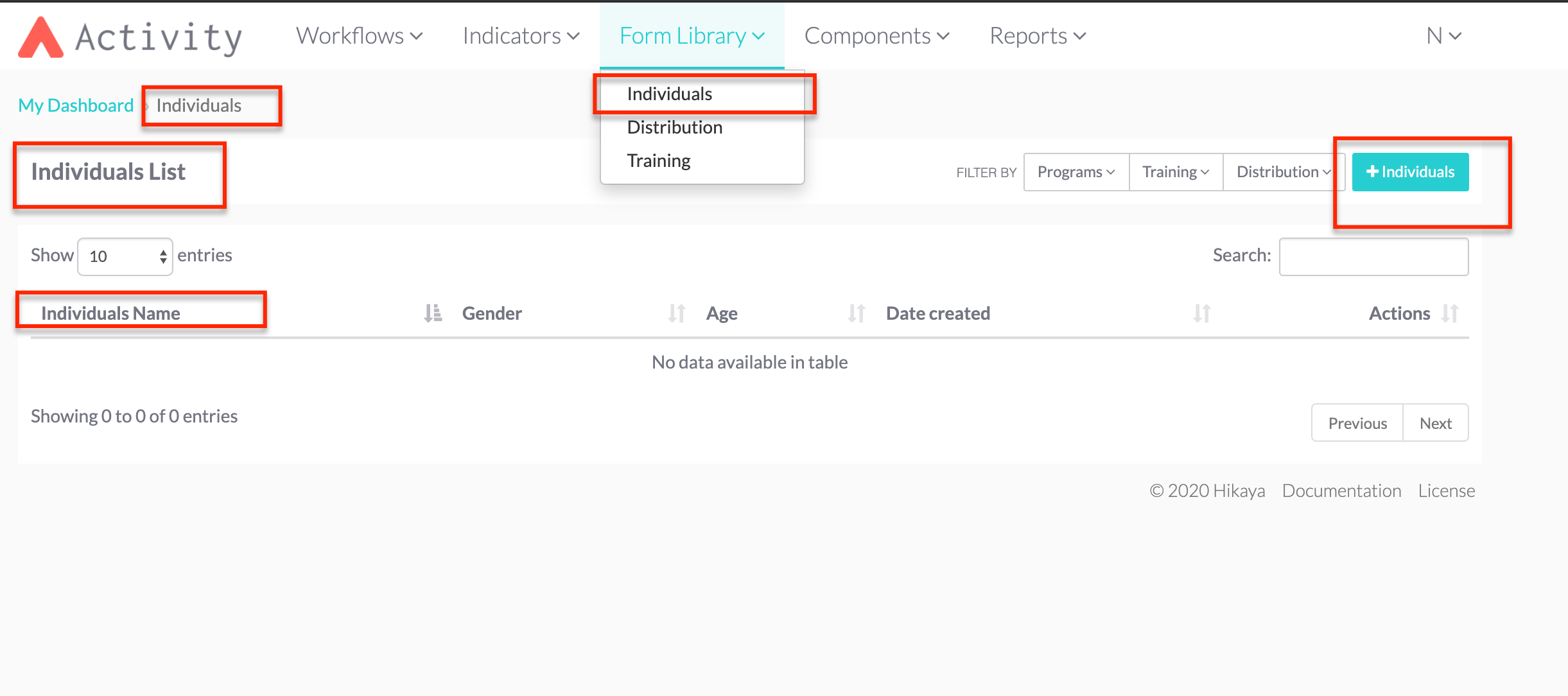1568x696 pixels.
Task: Expand the Training filter dropdown
Action: click(1175, 172)
